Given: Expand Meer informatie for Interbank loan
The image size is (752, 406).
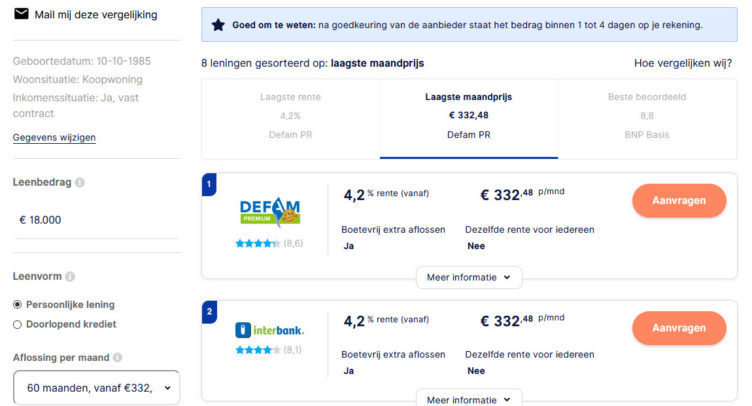Looking at the screenshot, I should (468, 399).
